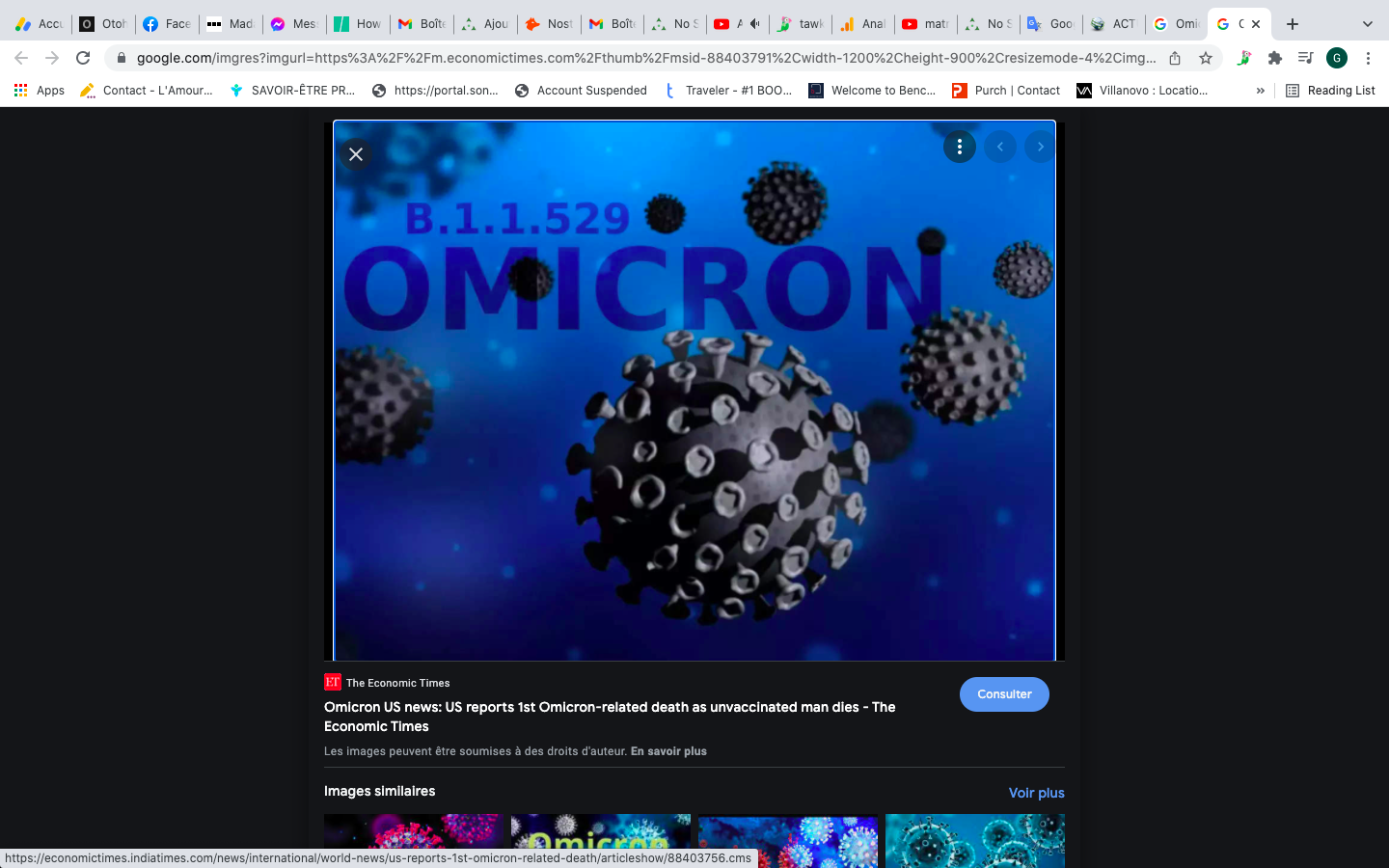Switch to the Analytics tab

pyautogui.click(x=863, y=24)
